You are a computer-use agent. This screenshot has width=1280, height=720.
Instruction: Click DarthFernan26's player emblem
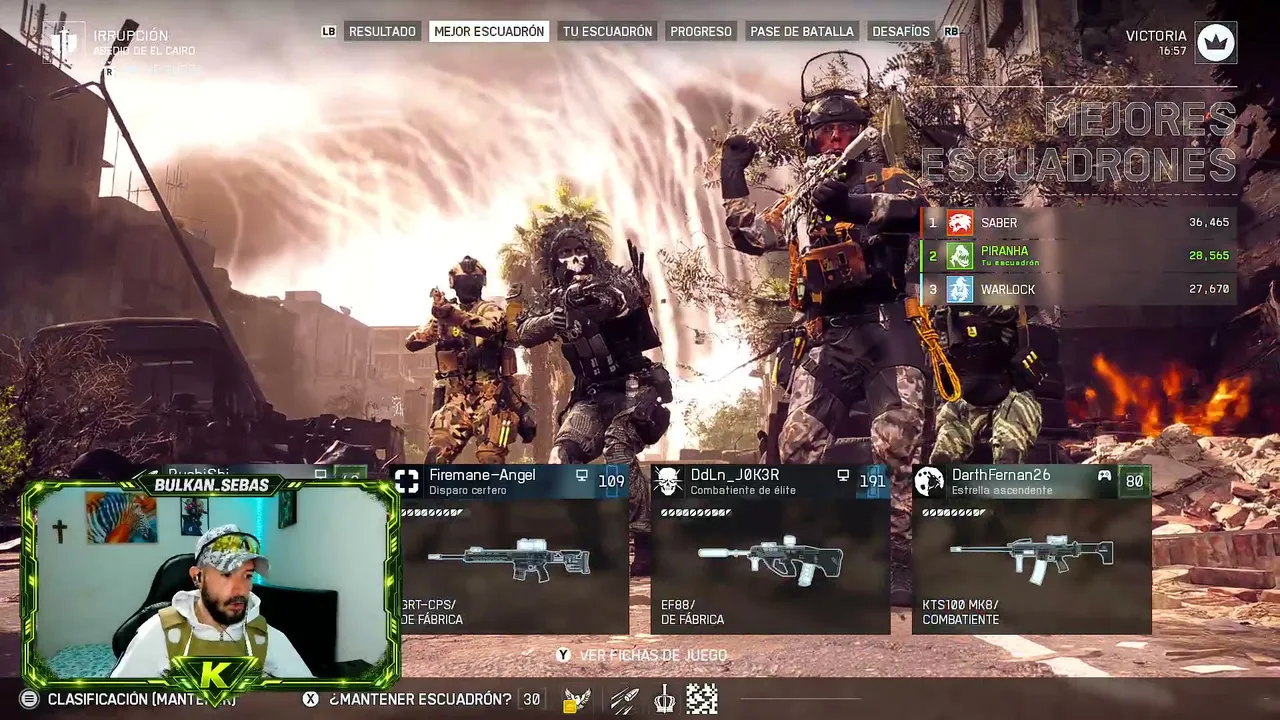point(929,481)
